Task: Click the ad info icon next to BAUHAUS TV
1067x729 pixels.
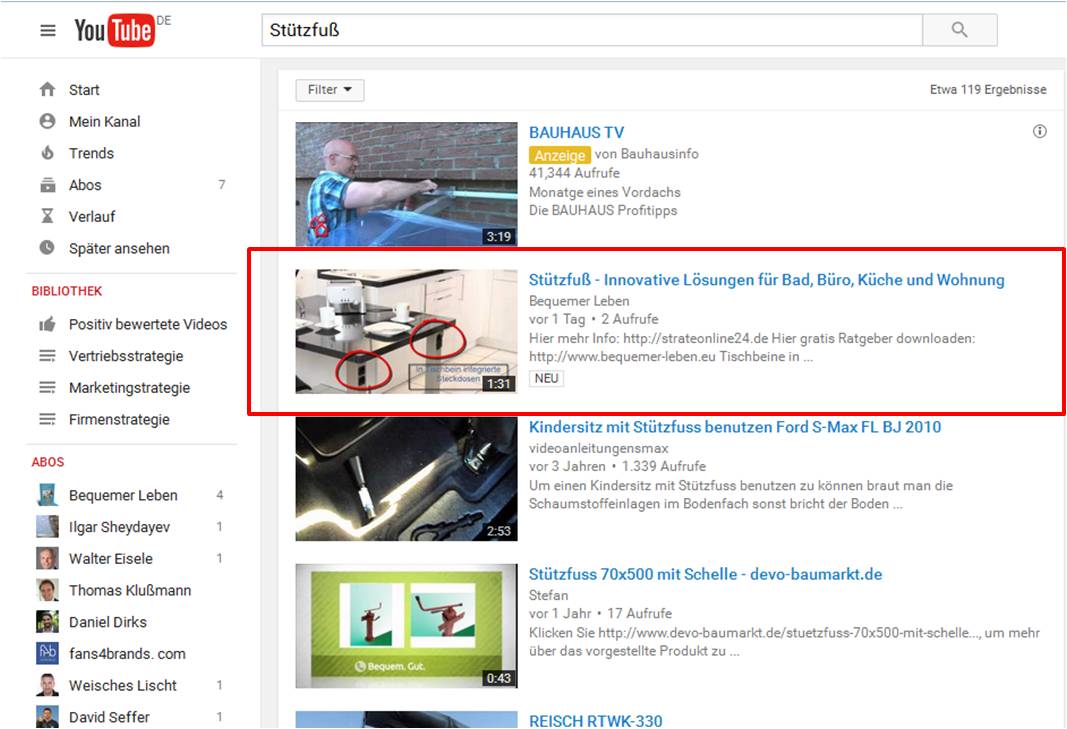Action: coord(1039,131)
